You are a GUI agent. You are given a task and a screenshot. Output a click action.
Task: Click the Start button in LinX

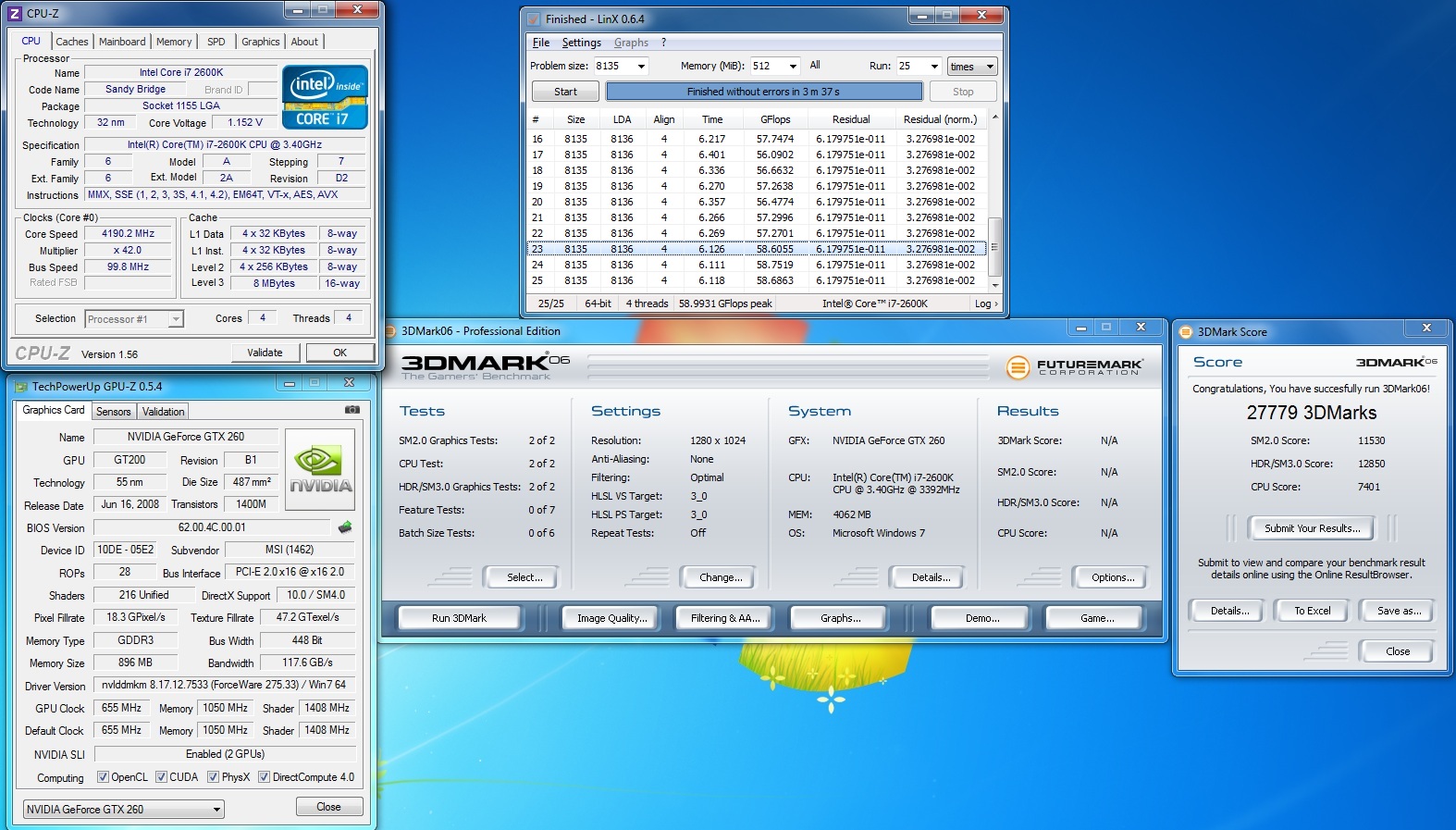[565, 92]
